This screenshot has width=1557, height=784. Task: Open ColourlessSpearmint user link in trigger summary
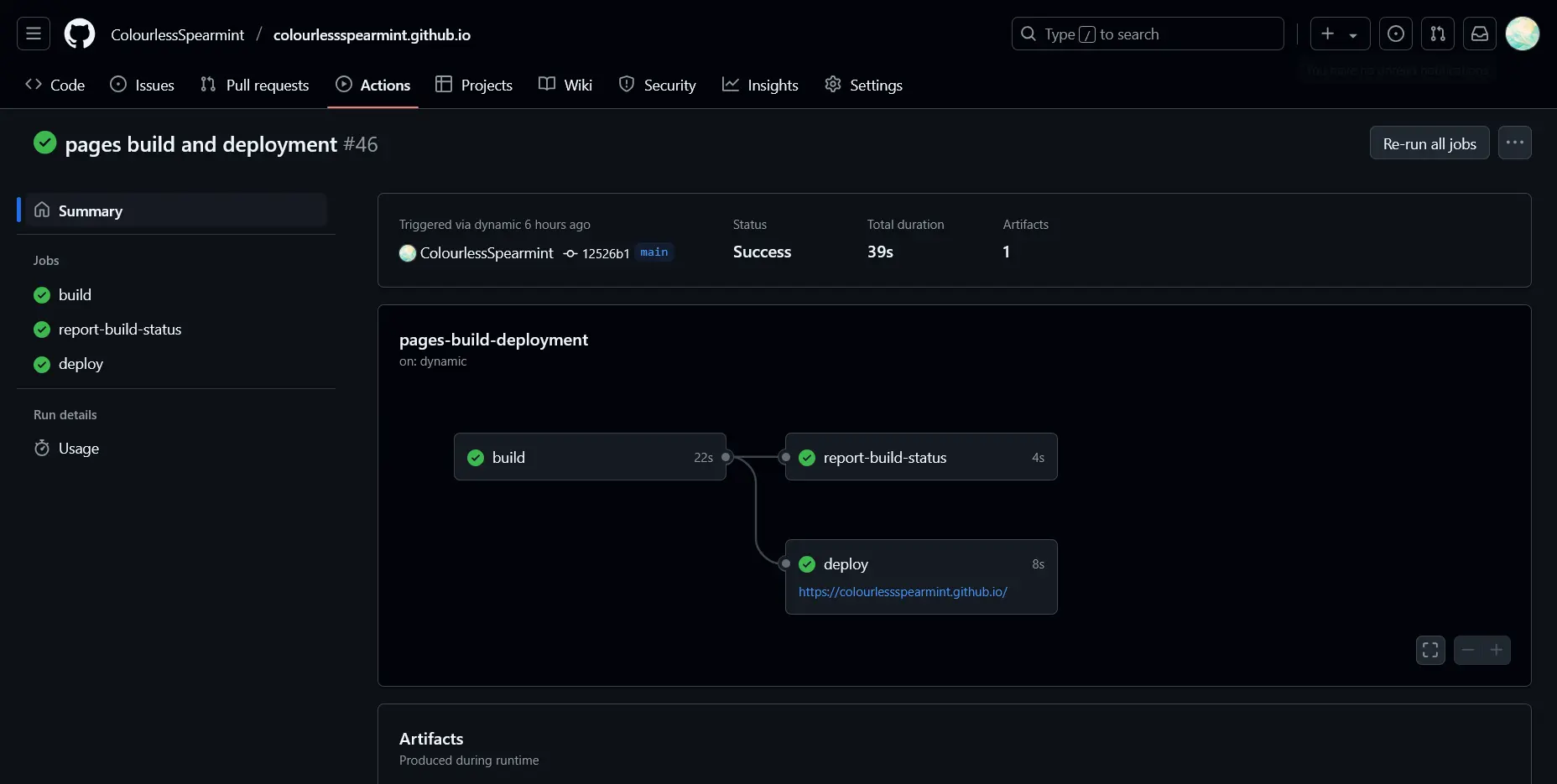pos(487,253)
